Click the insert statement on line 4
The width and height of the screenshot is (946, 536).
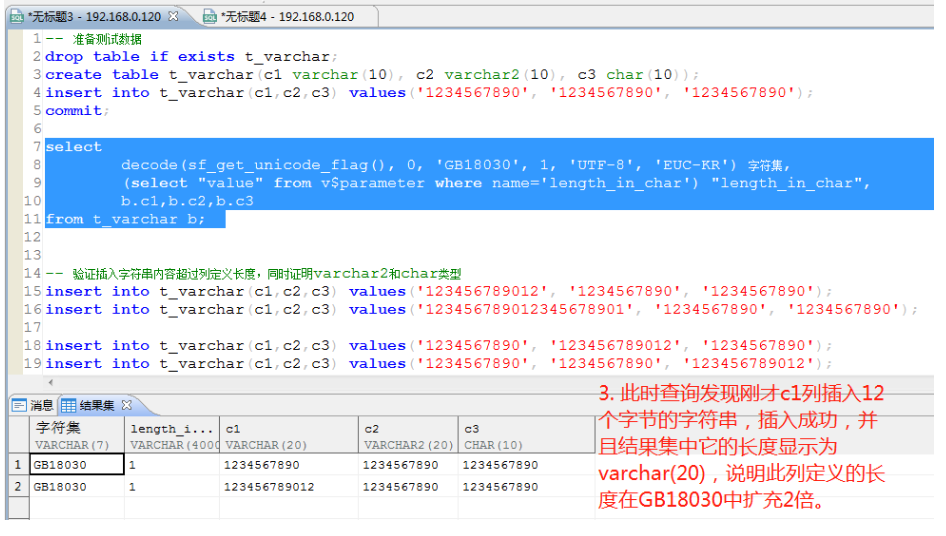pos(429,93)
